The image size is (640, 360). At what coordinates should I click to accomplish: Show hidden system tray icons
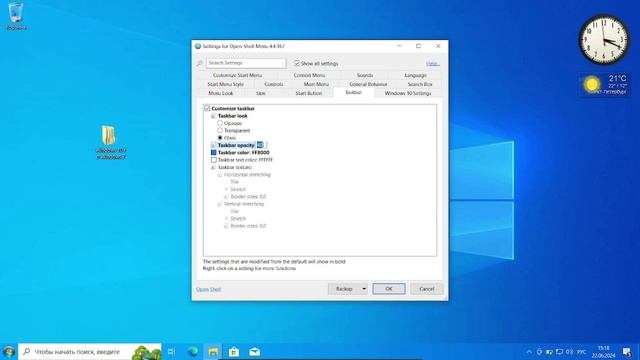coord(529,352)
